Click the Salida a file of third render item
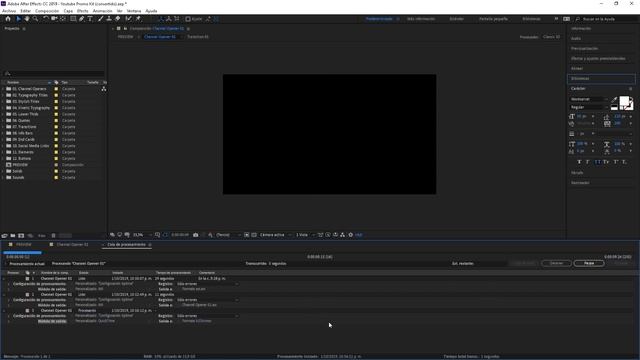The image size is (640, 360). [x=197, y=321]
